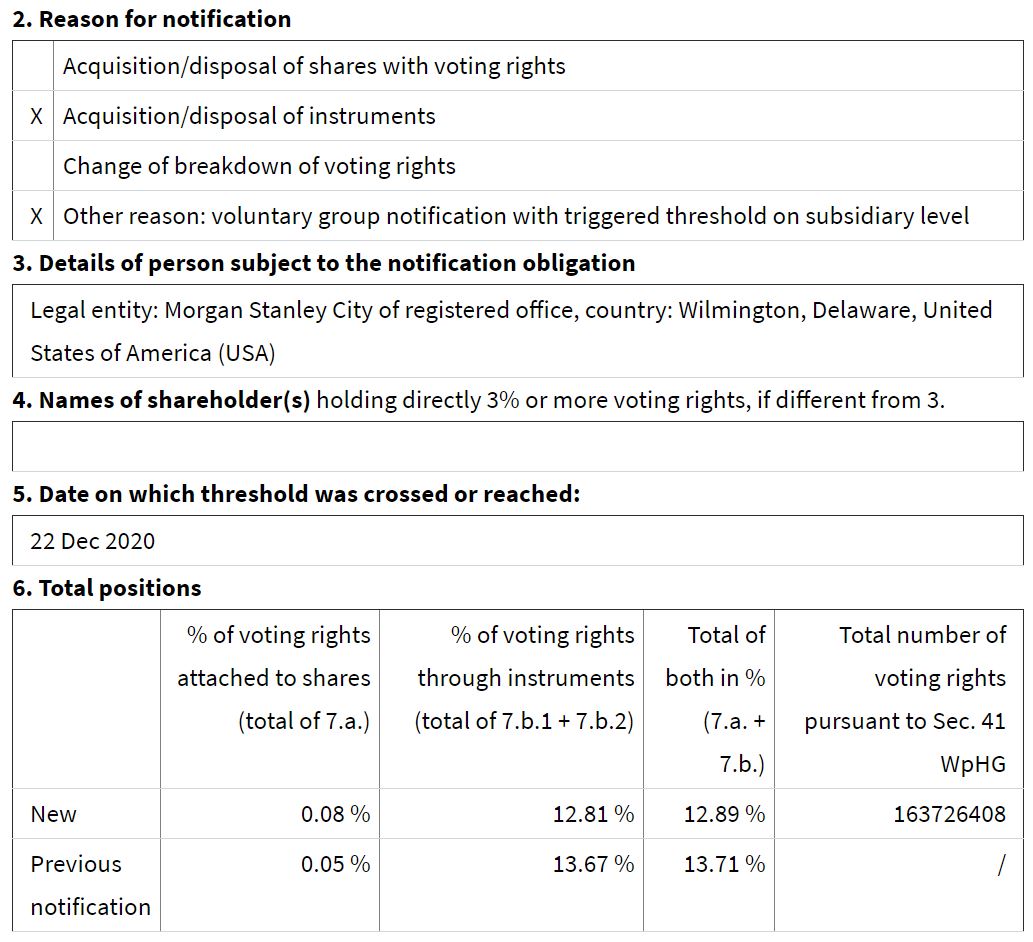Click the '6. Total positions' heading
1033x942 pixels.
click(107, 588)
